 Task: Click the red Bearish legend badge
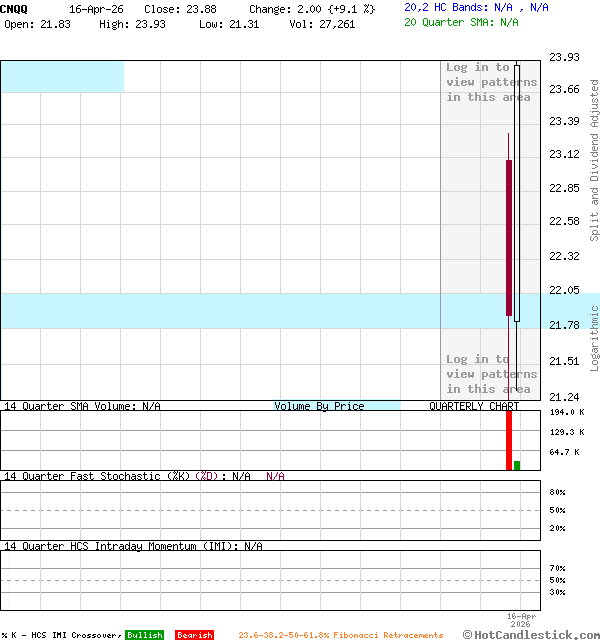click(x=194, y=635)
